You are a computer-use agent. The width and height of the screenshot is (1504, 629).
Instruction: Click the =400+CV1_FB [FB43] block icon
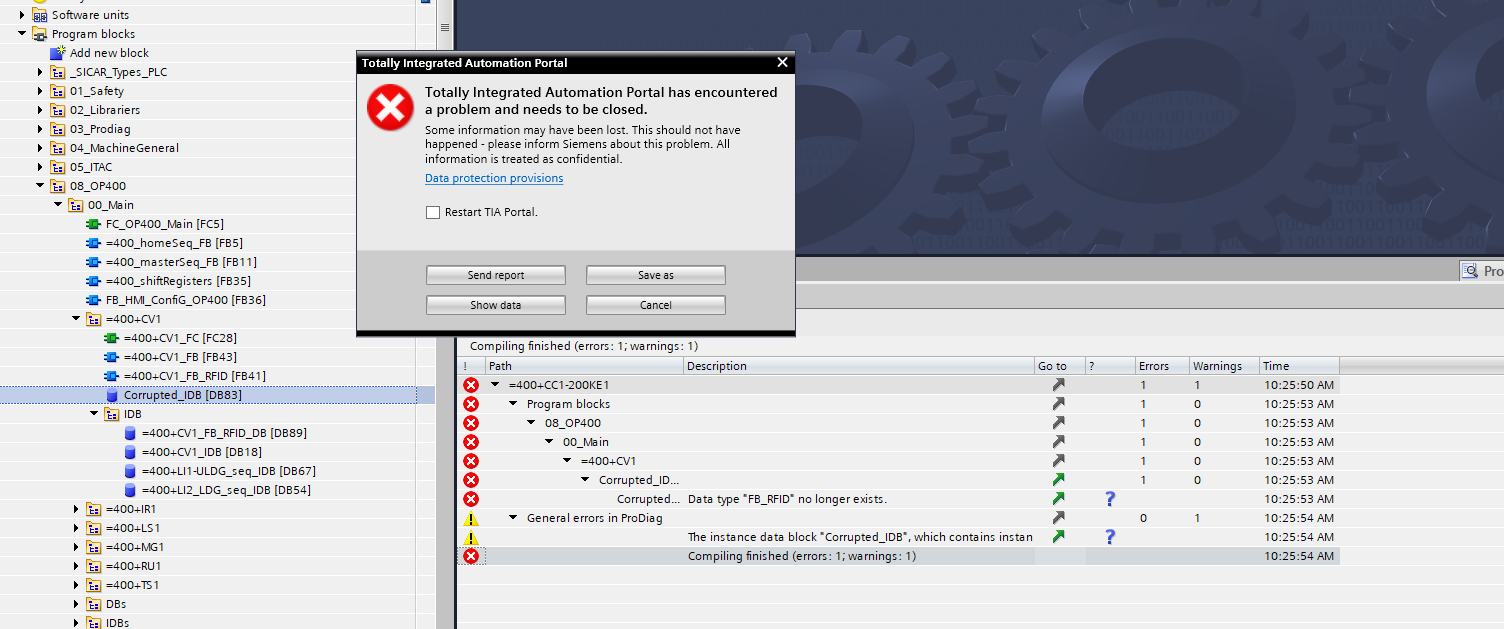112,357
